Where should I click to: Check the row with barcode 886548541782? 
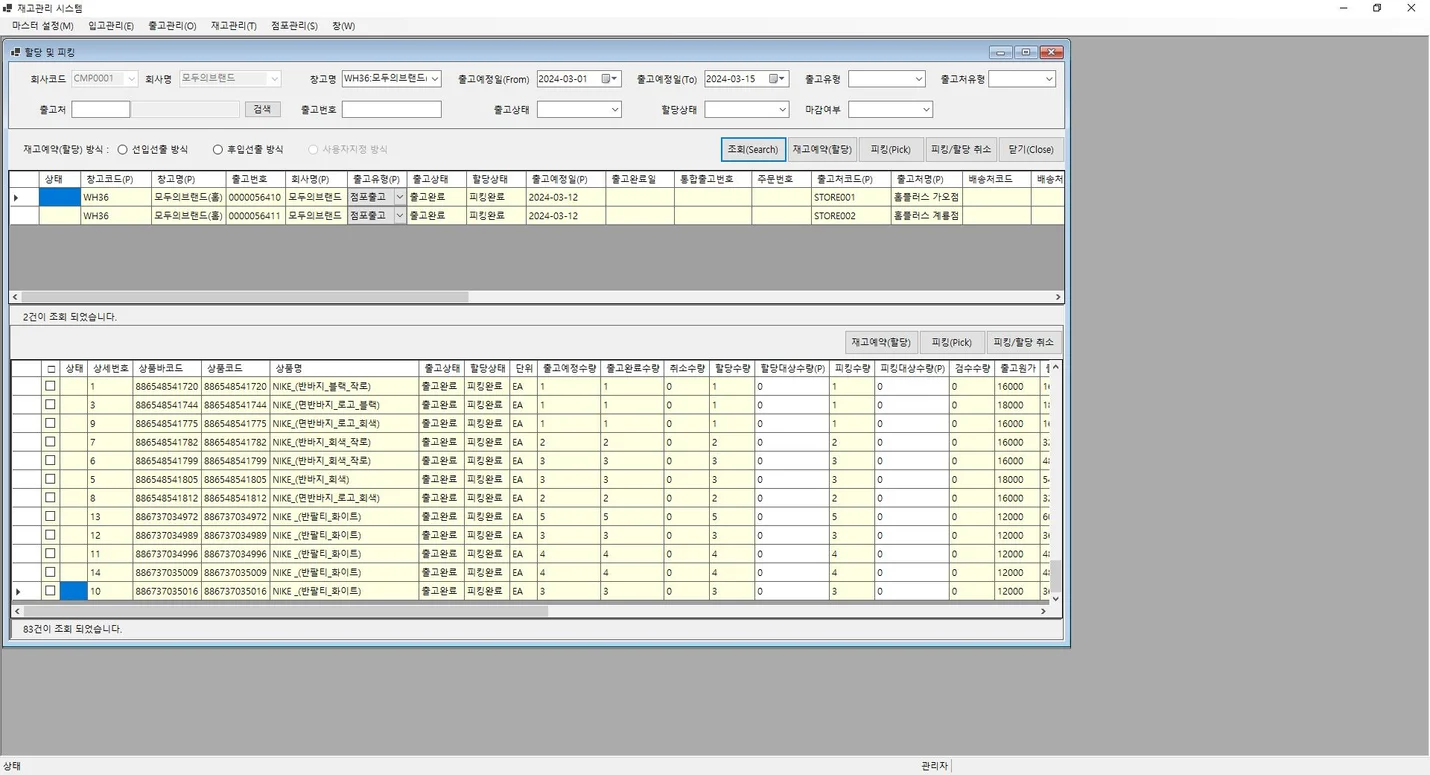point(50,442)
